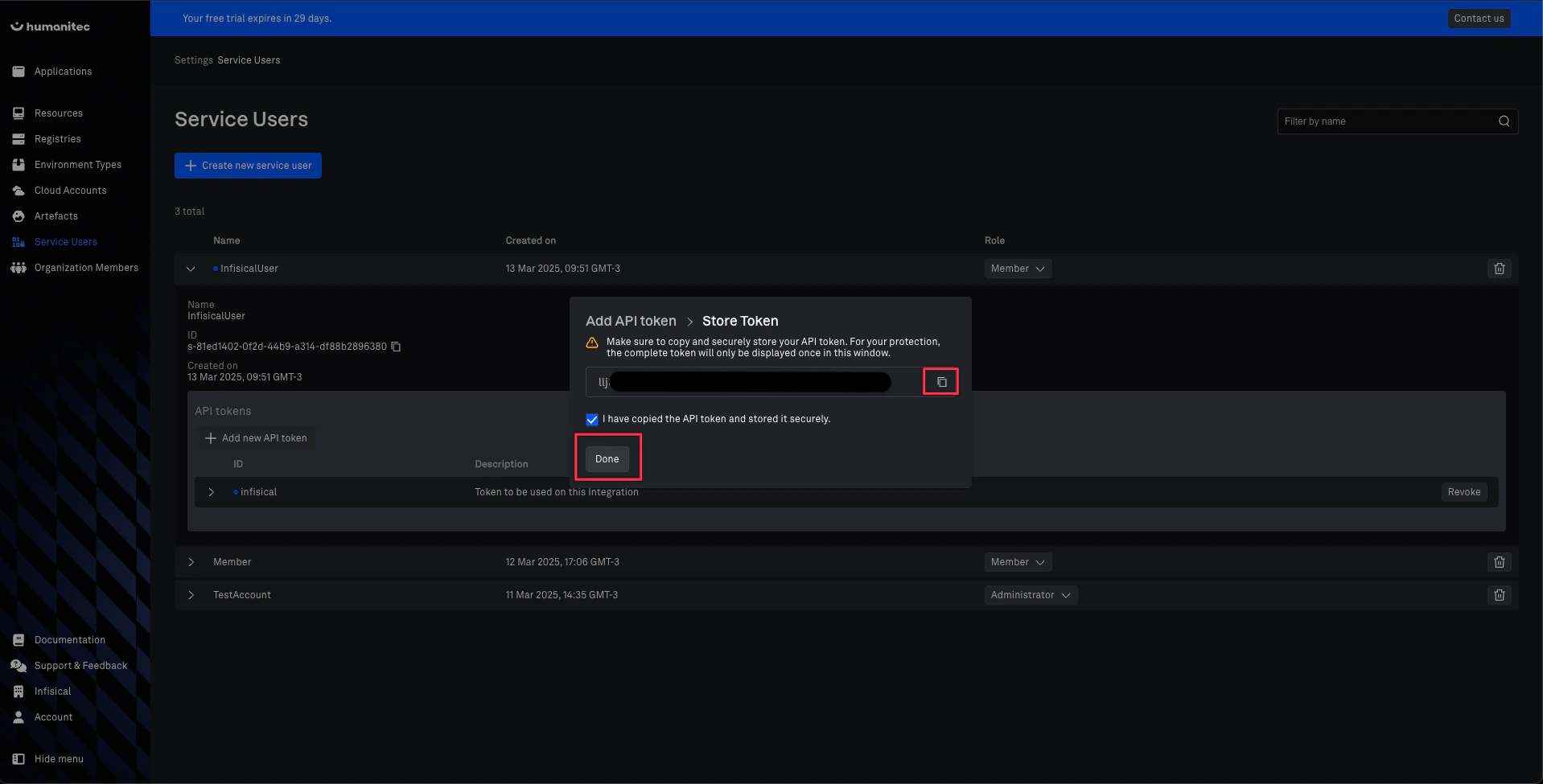Click the Infisical organization icon
This screenshot has height=784, width=1543.
tap(19, 692)
